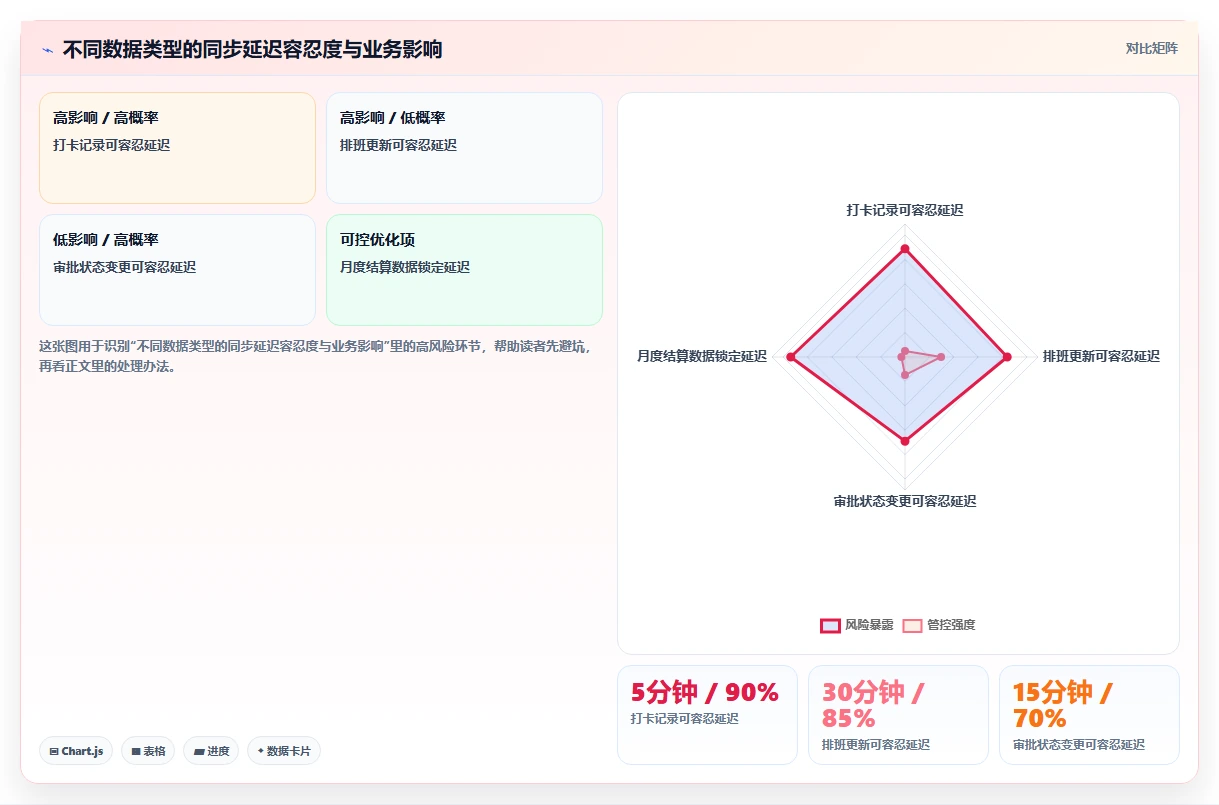Viewport: 1219px width, 805px height.
Task: Click the chart title 不同数据类型的同步延迟容忍度与业务影响
Action: 253,49
